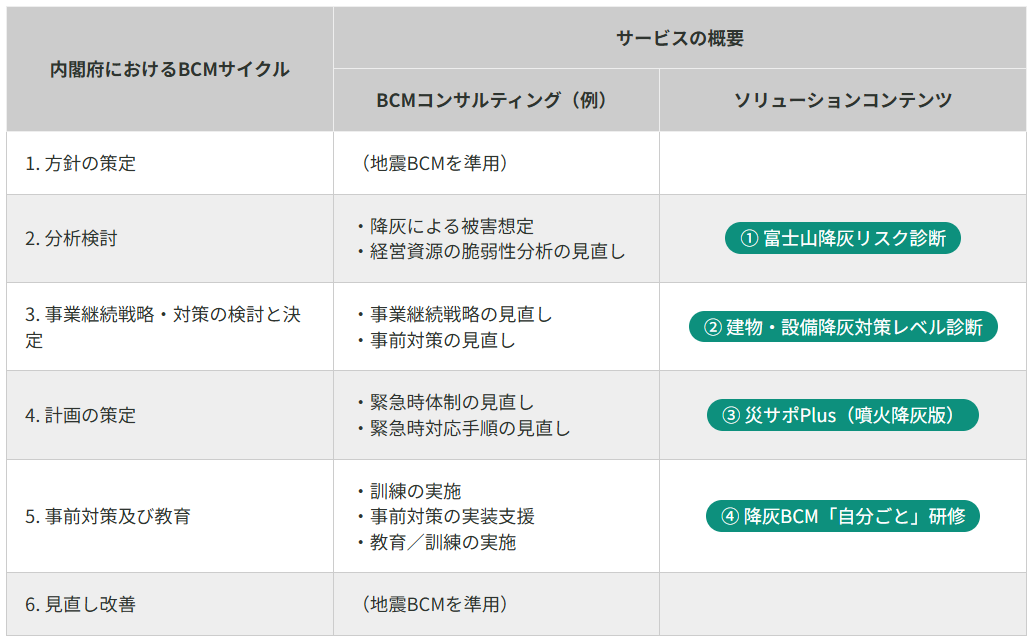1034x643 pixels.
Task: Click the 6. 見直し改善 row label
Action: tap(81, 604)
